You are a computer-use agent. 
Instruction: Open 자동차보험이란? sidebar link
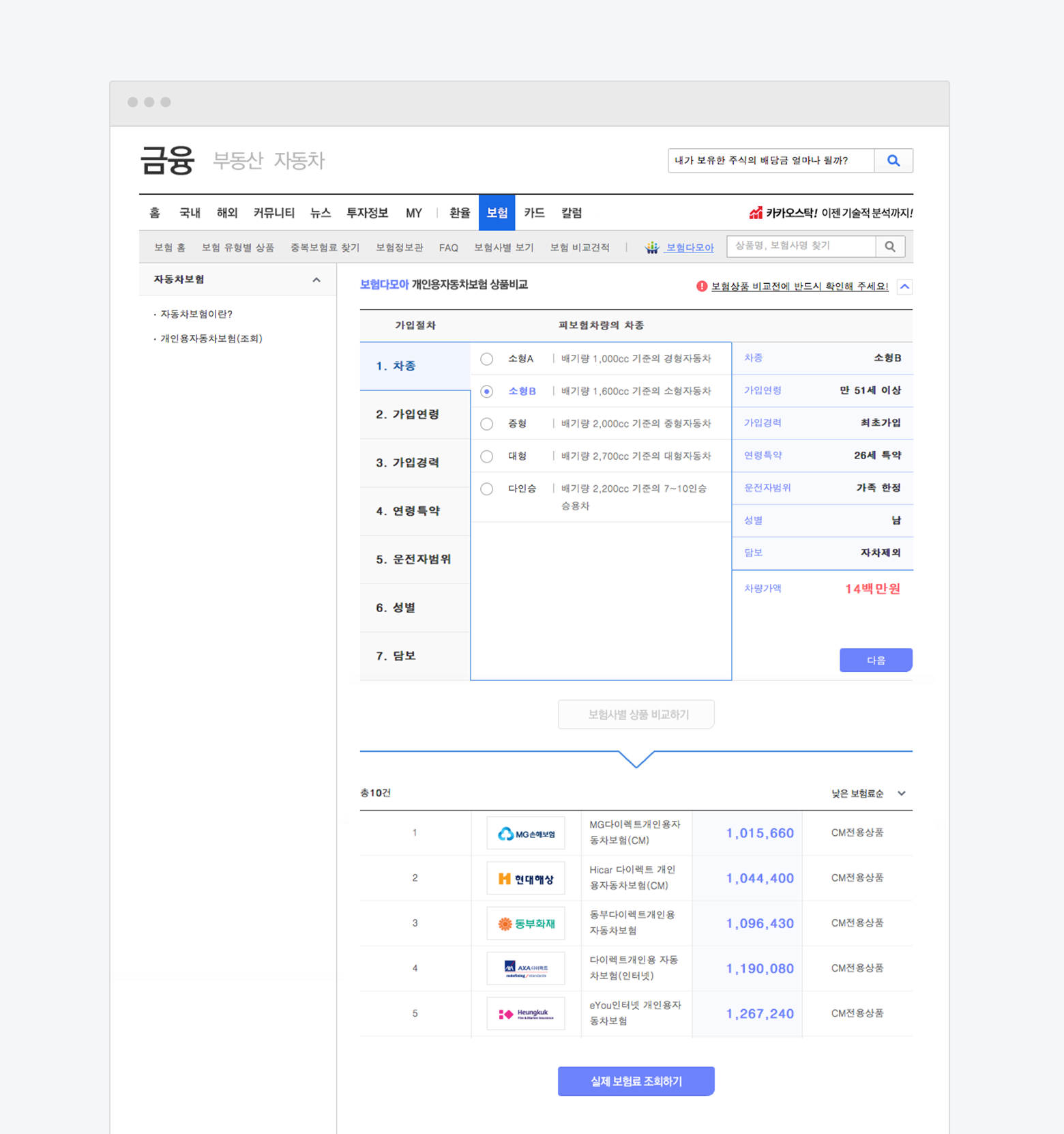(x=196, y=315)
